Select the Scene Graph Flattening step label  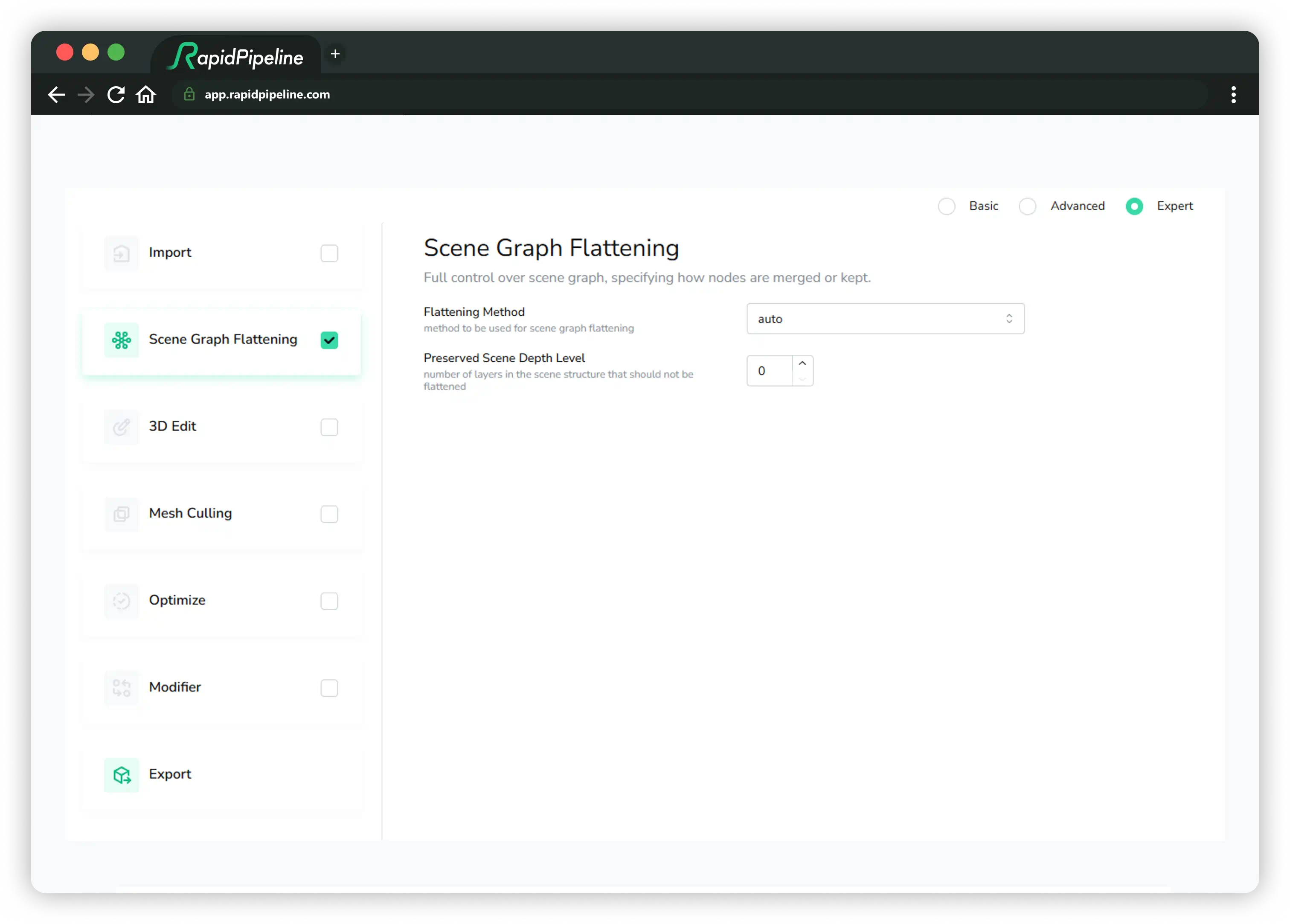click(223, 339)
